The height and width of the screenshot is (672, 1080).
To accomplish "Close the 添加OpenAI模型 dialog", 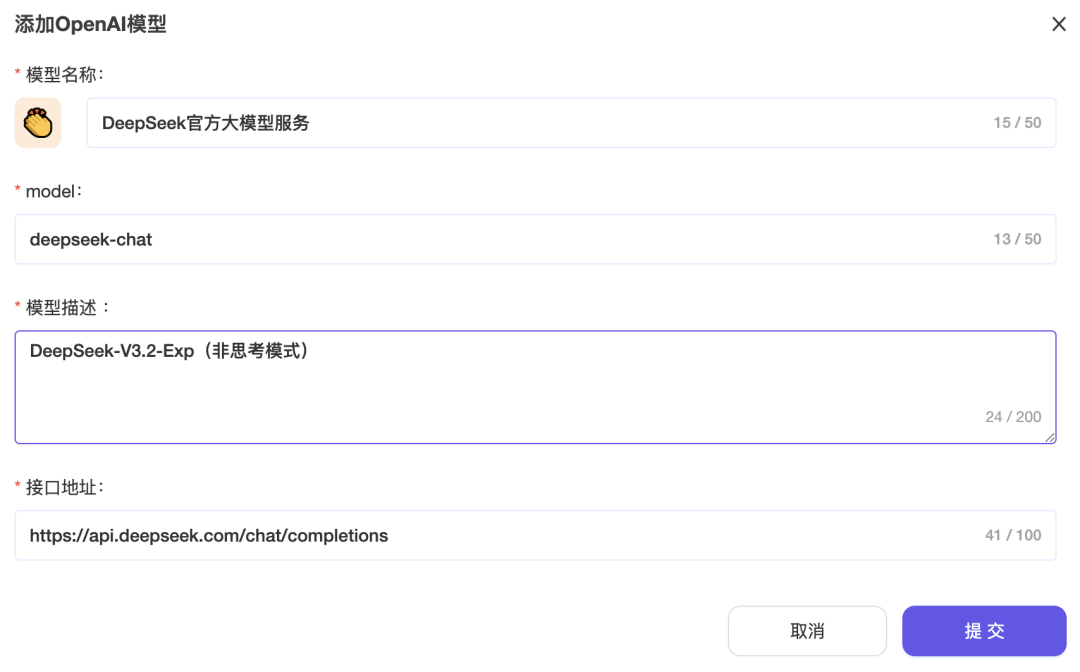I will [x=1059, y=24].
